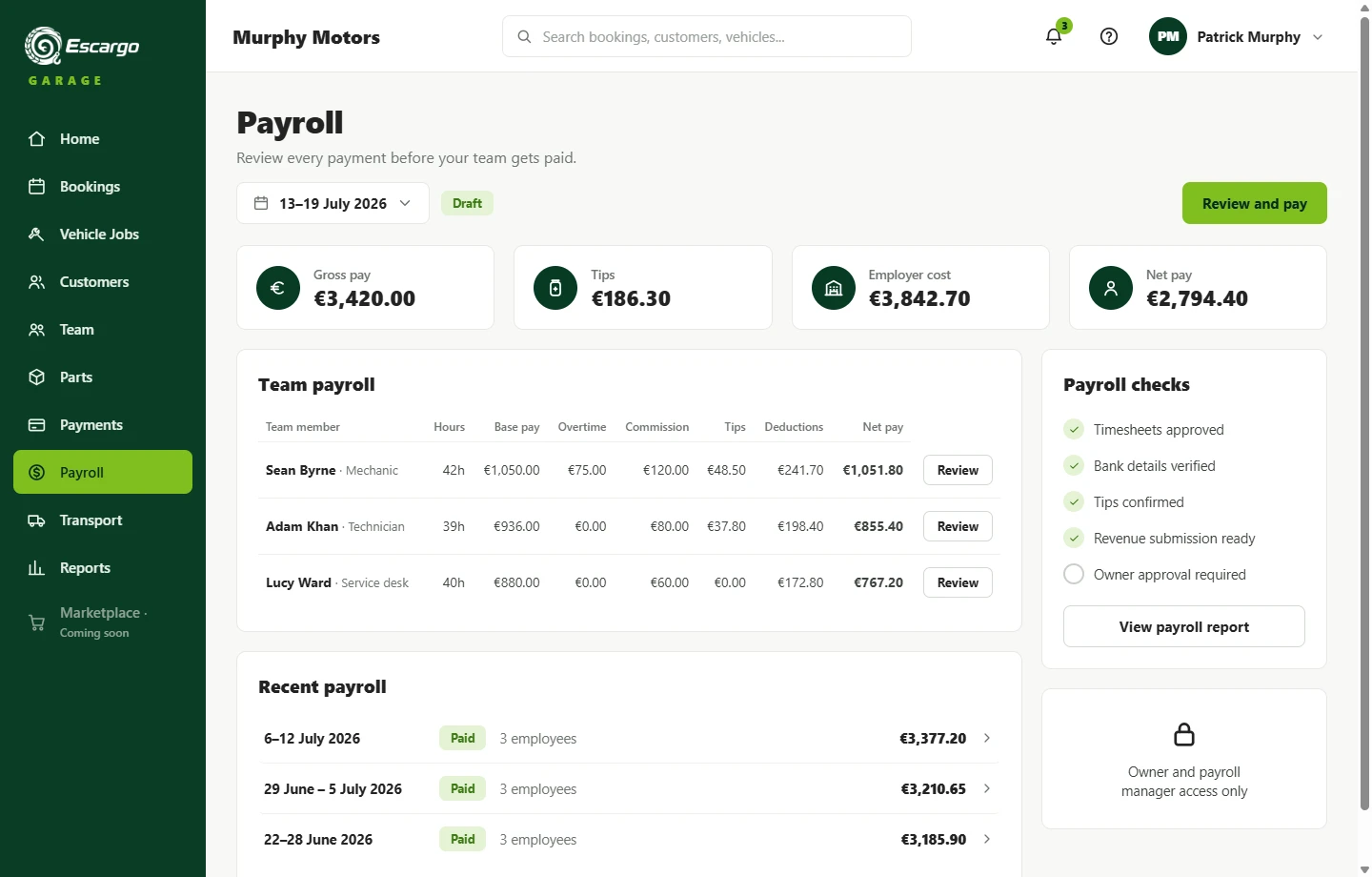Click the Paid badge for 22–28 June 2026
This screenshot has width=1372, height=877.
[x=463, y=839]
